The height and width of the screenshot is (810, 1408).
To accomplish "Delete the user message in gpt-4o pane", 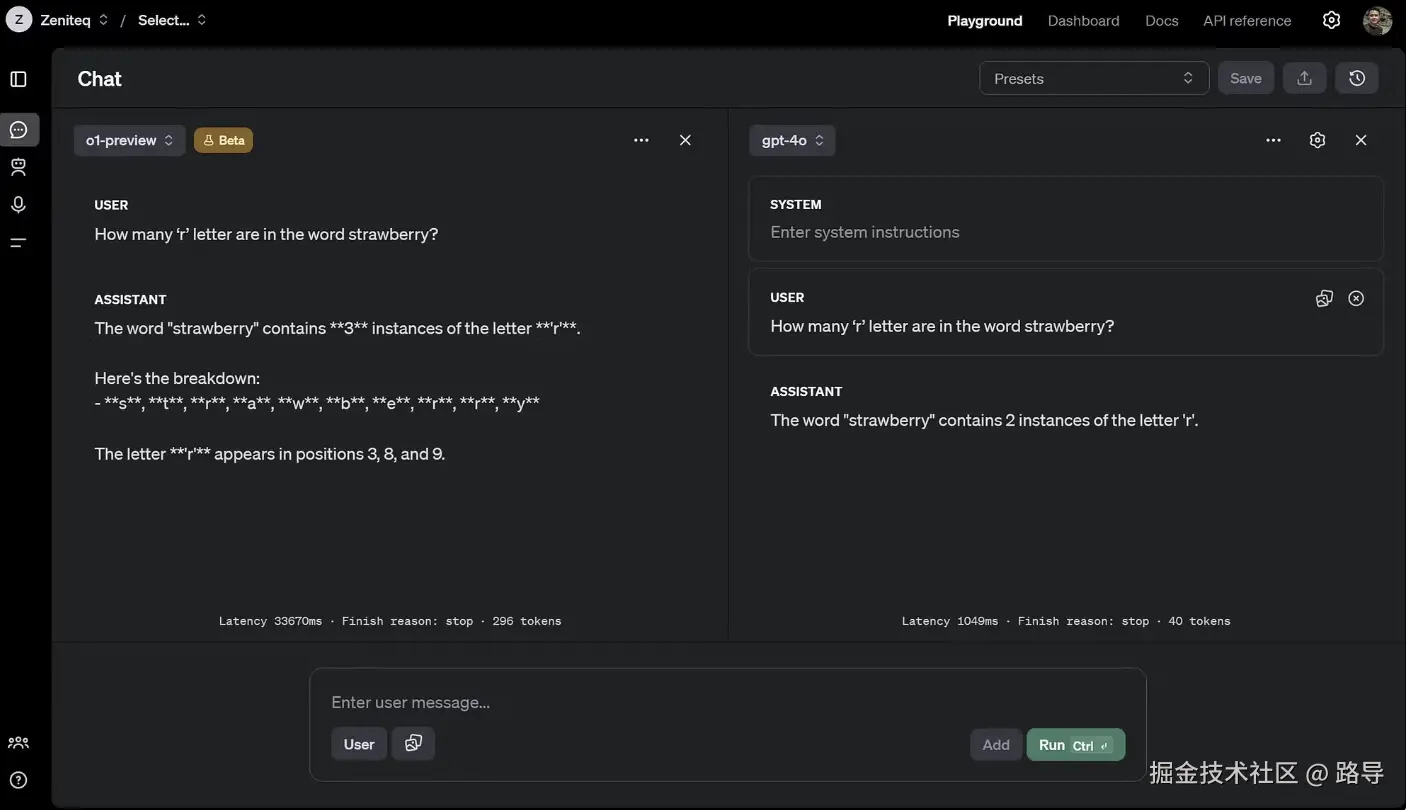I will coord(1356,298).
